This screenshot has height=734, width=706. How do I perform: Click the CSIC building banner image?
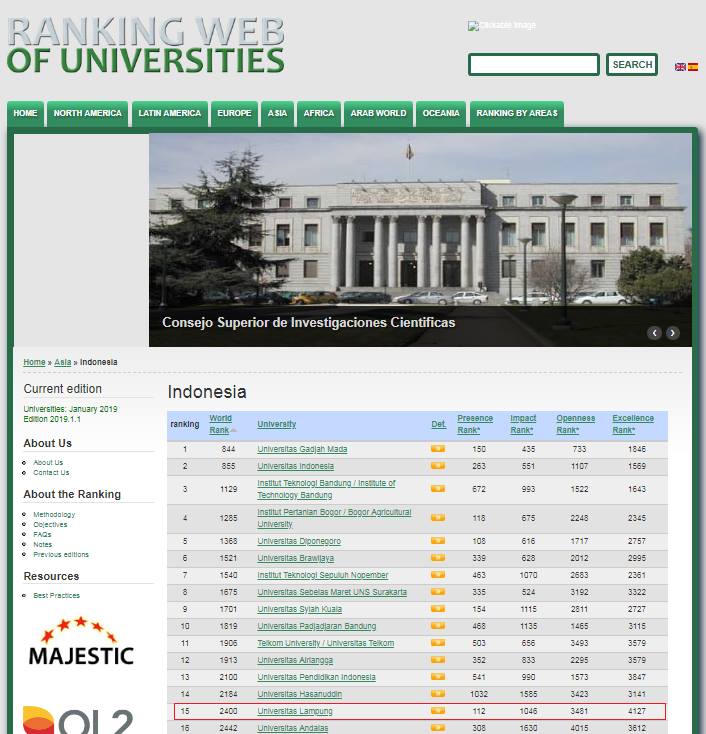[420, 240]
